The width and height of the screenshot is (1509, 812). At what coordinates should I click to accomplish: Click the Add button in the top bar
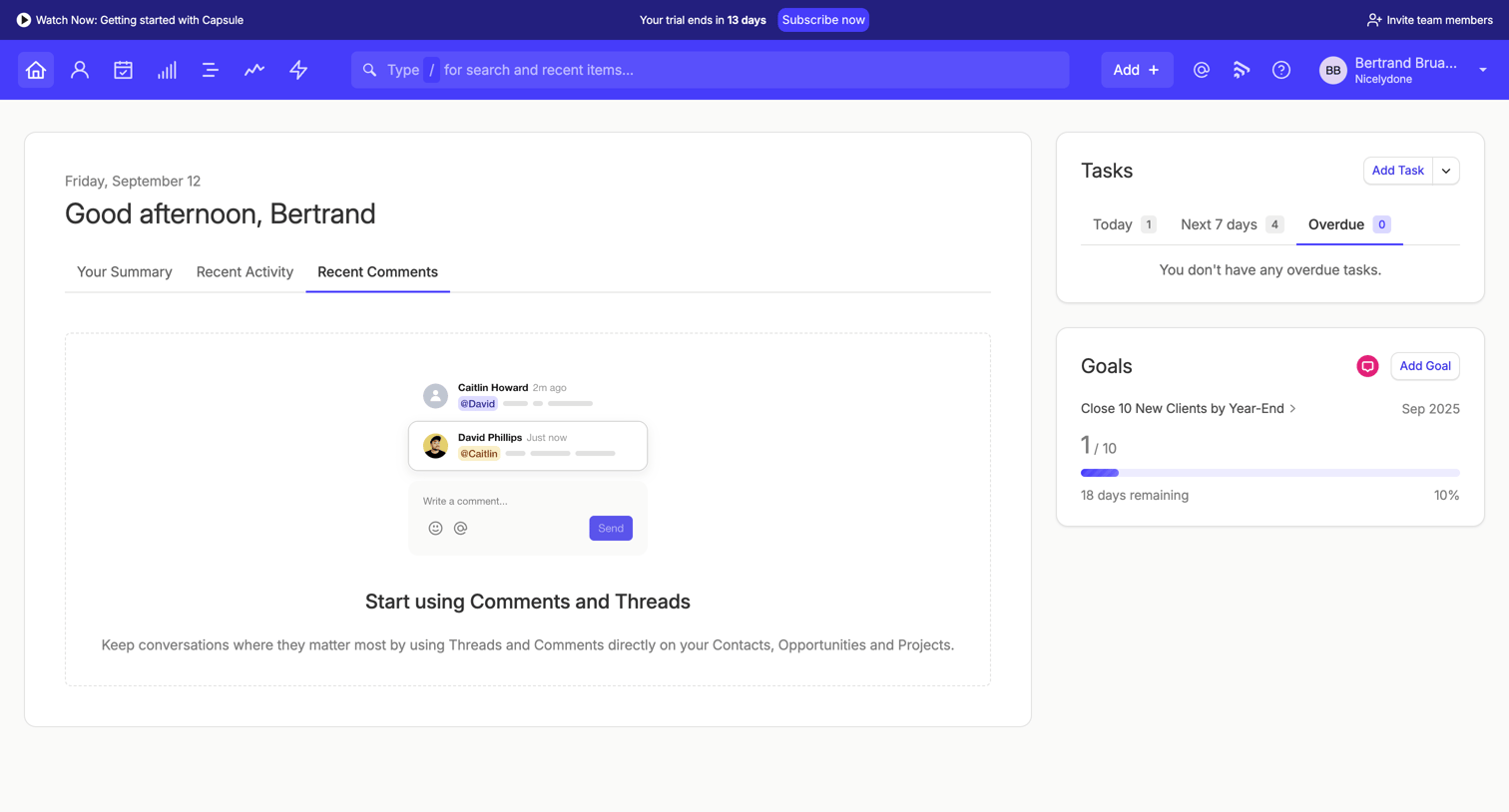[x=1137, y=70]
